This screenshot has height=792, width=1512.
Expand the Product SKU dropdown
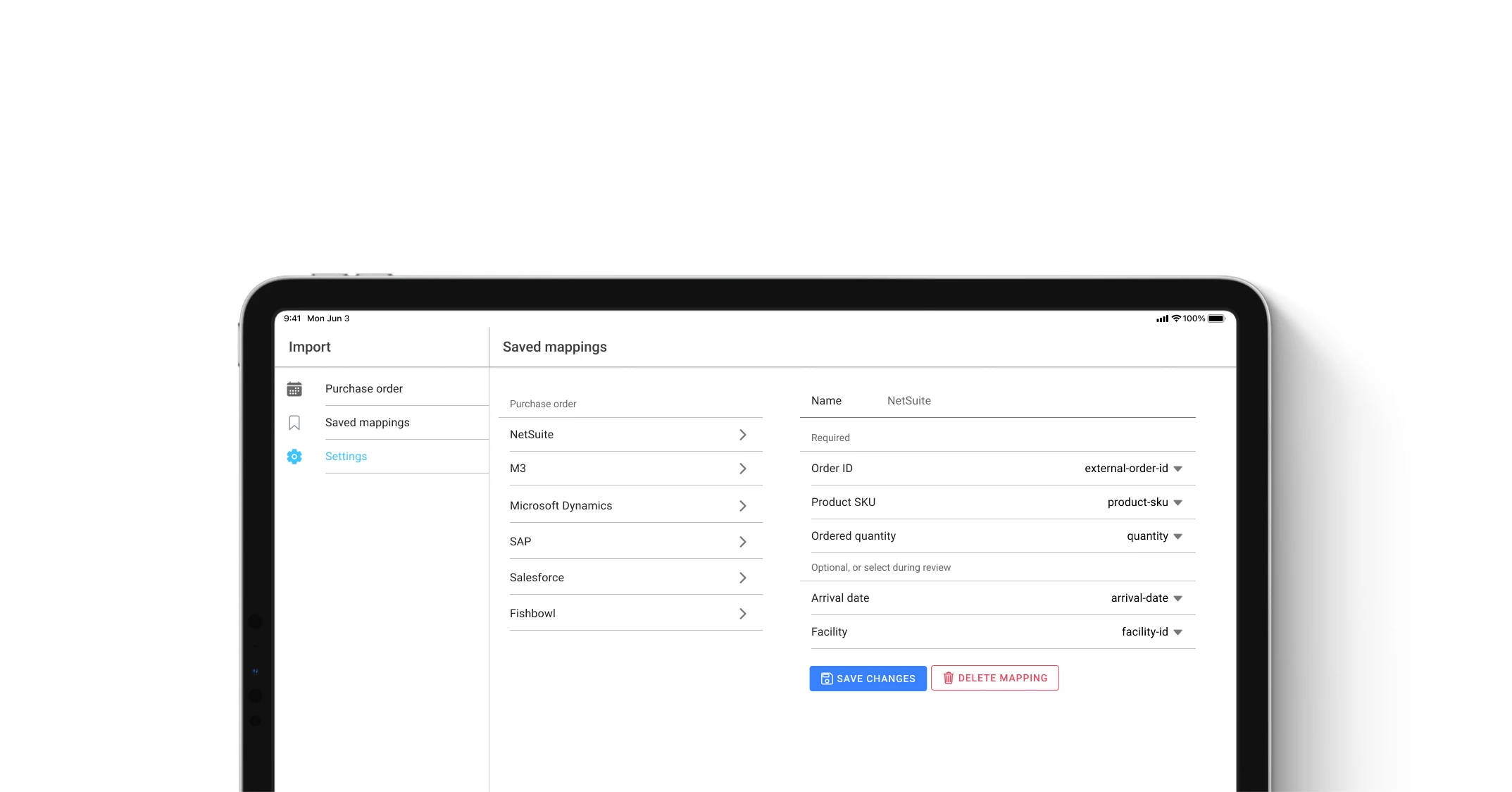click(1177, 502)
